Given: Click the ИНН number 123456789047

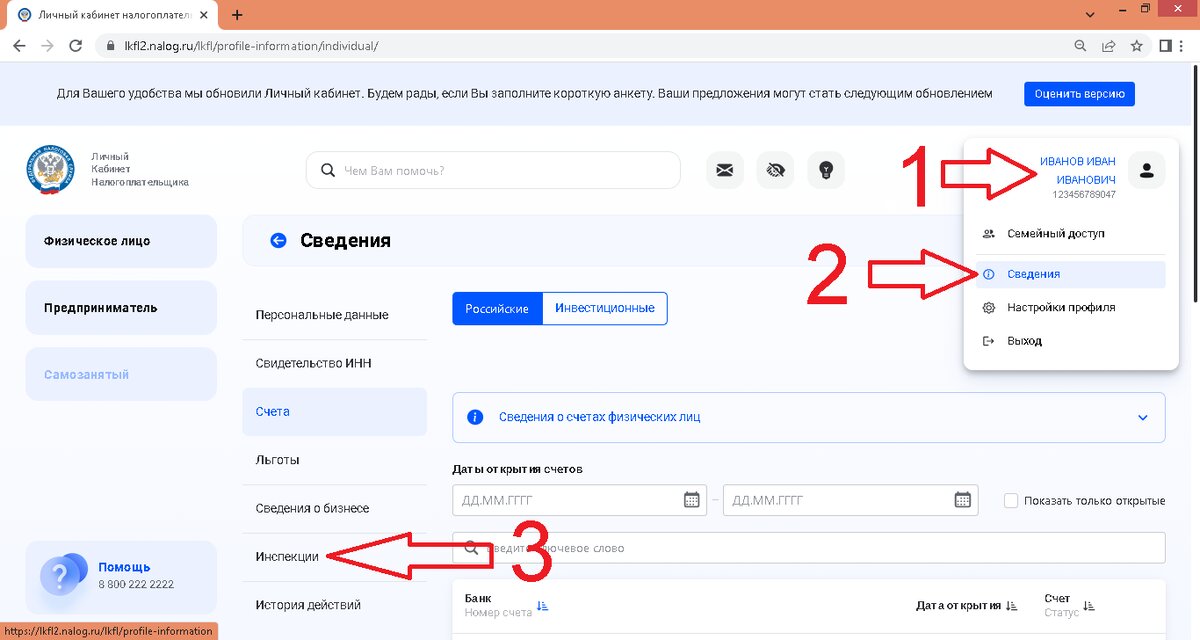Looking at the screenshot, I should tap(1084, 195).
